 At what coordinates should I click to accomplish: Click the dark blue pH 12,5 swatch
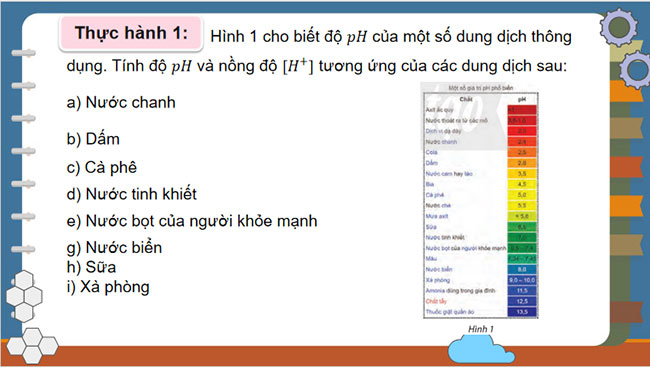[x=522, y=301]
